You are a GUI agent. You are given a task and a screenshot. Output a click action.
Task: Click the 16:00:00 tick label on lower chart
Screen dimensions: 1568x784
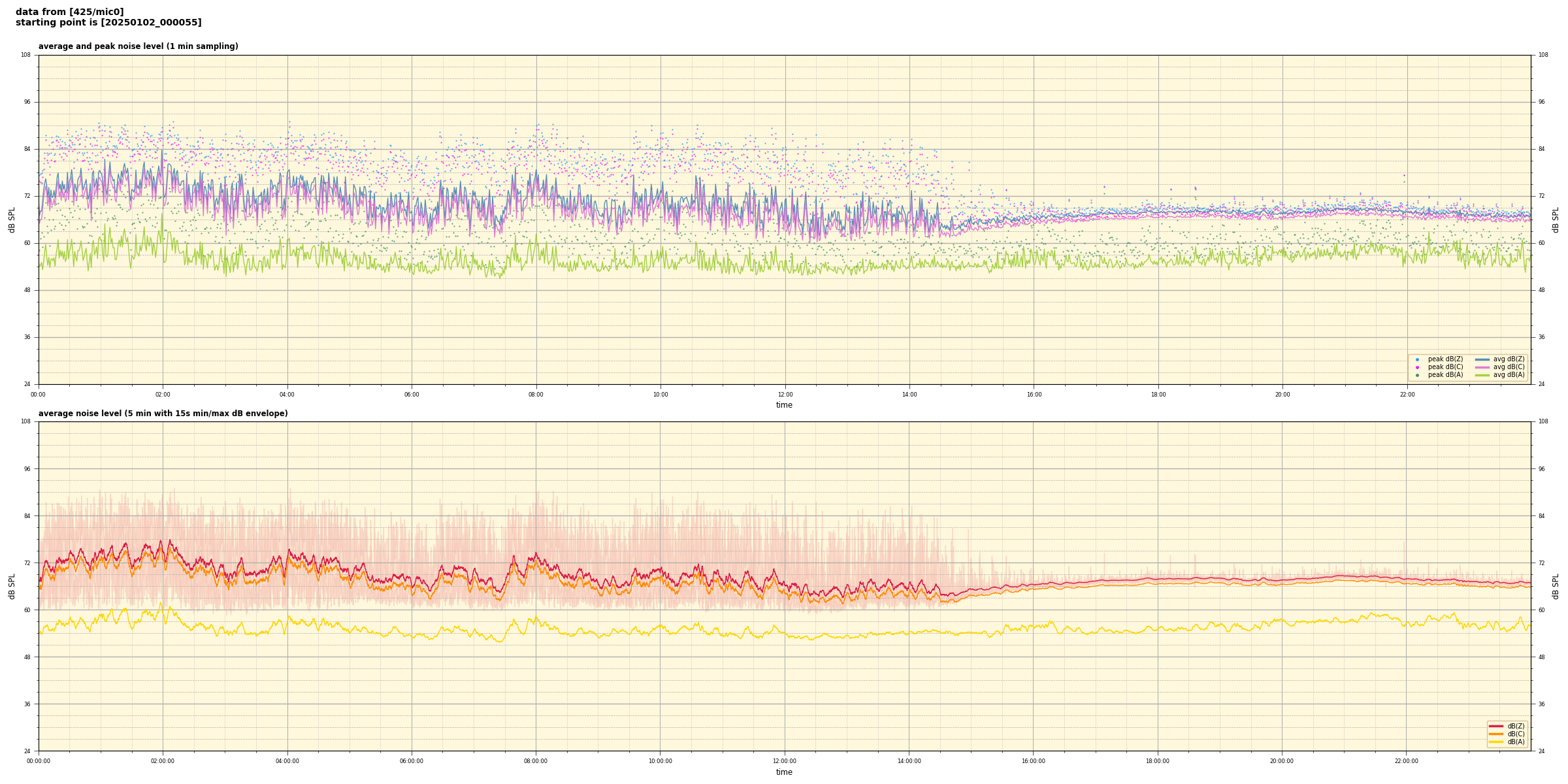pos(1033,761)
